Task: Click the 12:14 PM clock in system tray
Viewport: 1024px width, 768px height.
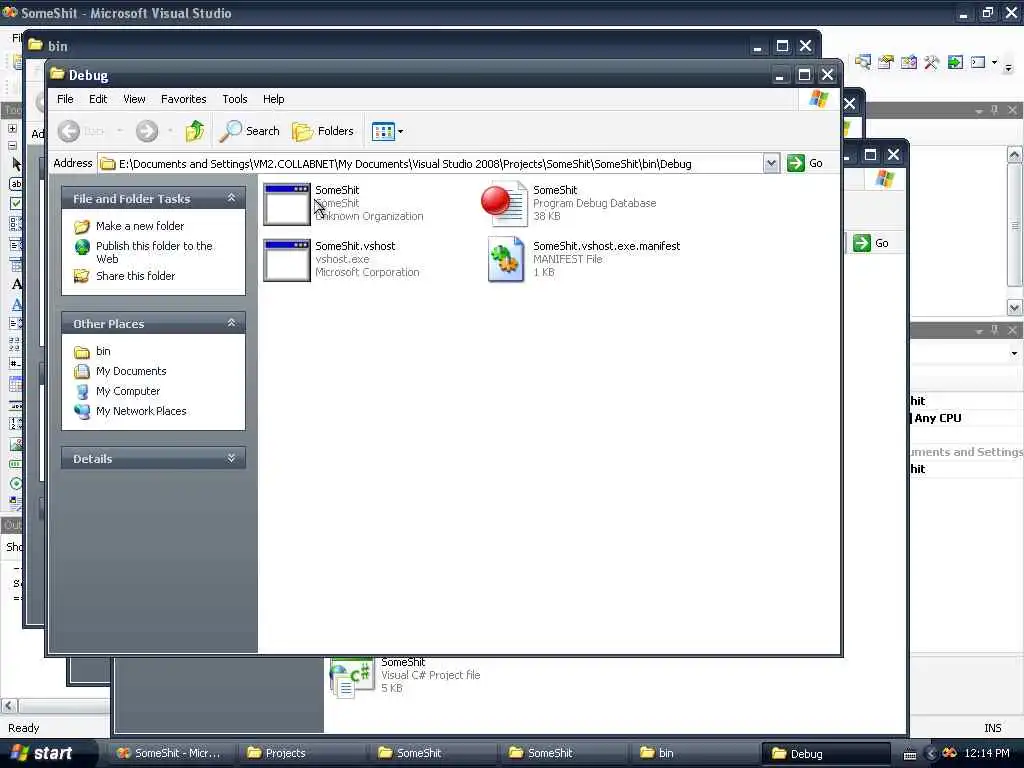Action: pyautogui.click(x=987, y=753)
